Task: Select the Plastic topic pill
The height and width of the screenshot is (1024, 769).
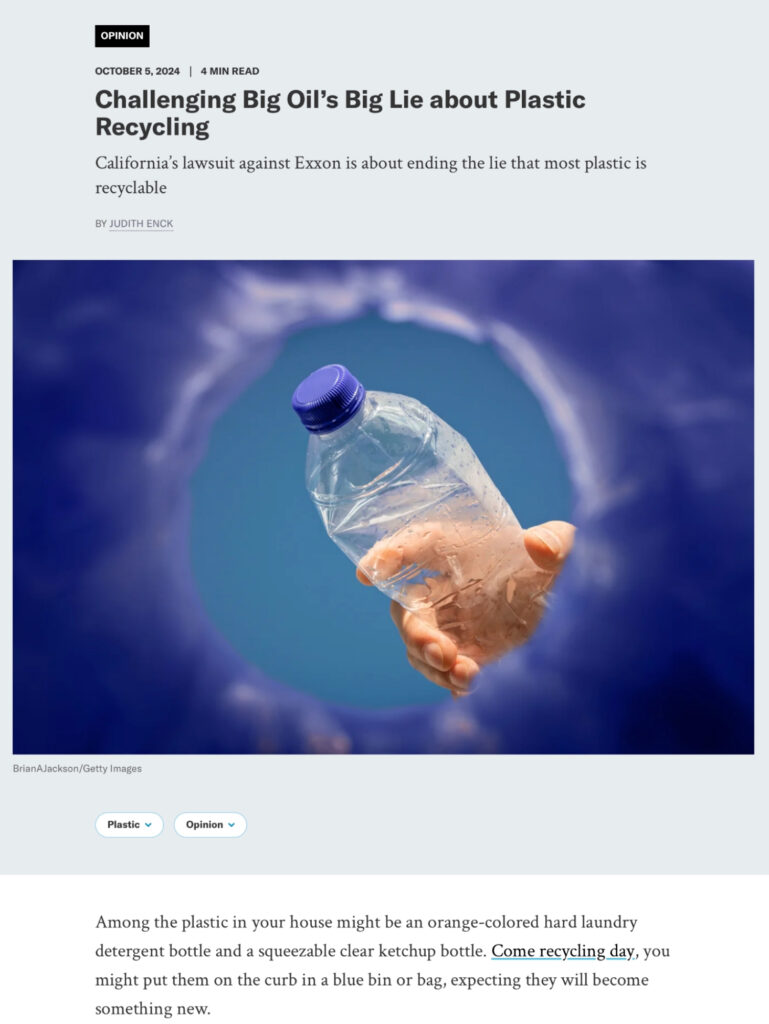Action: tap(129, 825)
